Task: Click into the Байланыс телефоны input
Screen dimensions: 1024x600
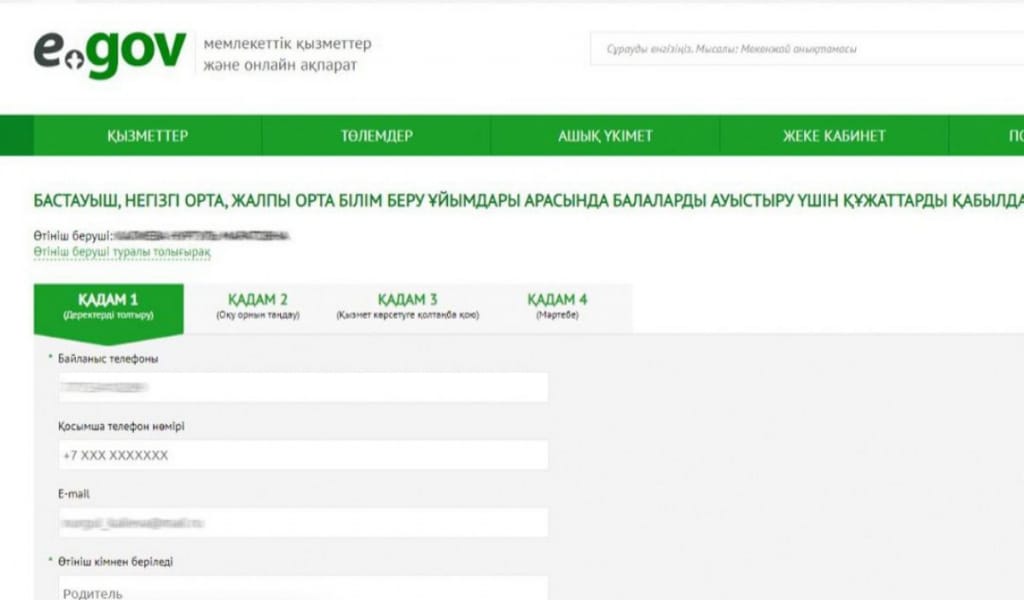Action: (x=302, y=387)
